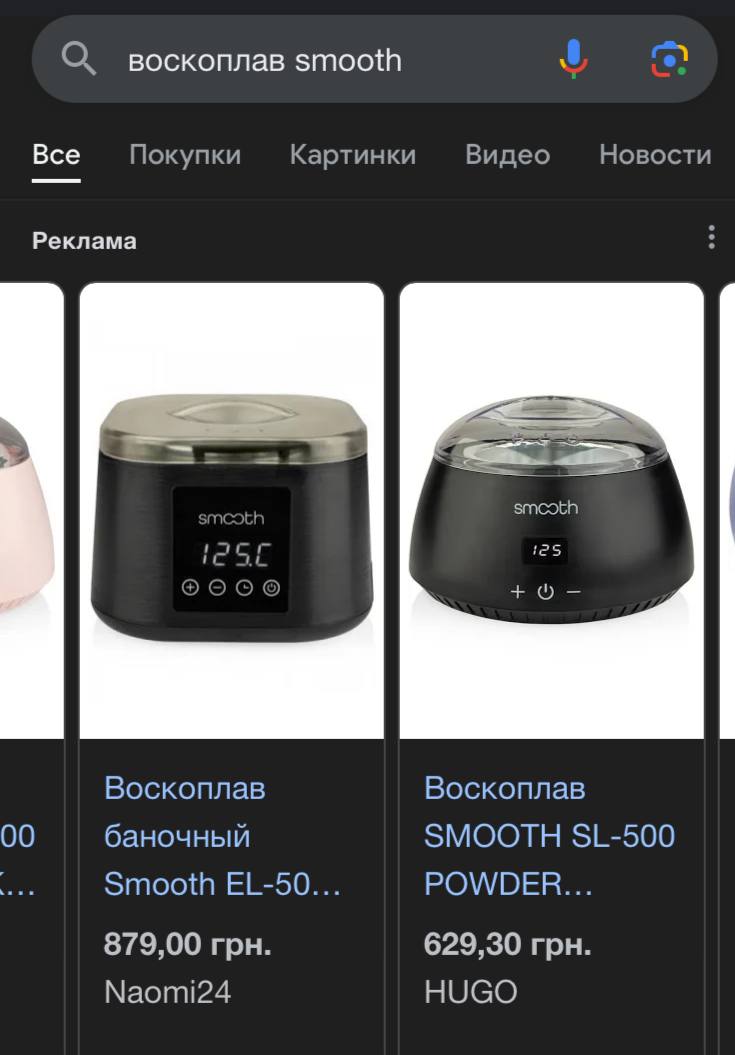The height and width of the screenshot is (1055, 735).
Task: Open Google Lens camera search
Action: click(669, 60)
